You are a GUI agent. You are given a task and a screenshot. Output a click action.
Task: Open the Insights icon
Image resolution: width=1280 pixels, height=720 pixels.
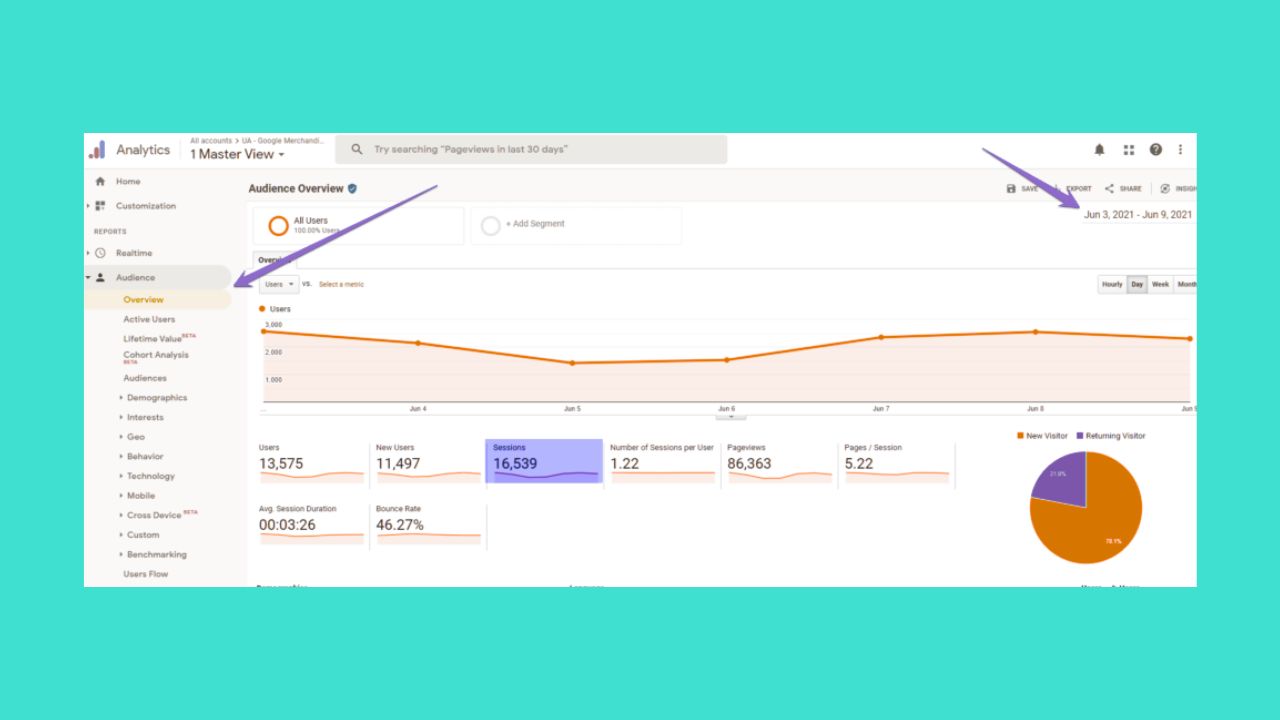1165,188
